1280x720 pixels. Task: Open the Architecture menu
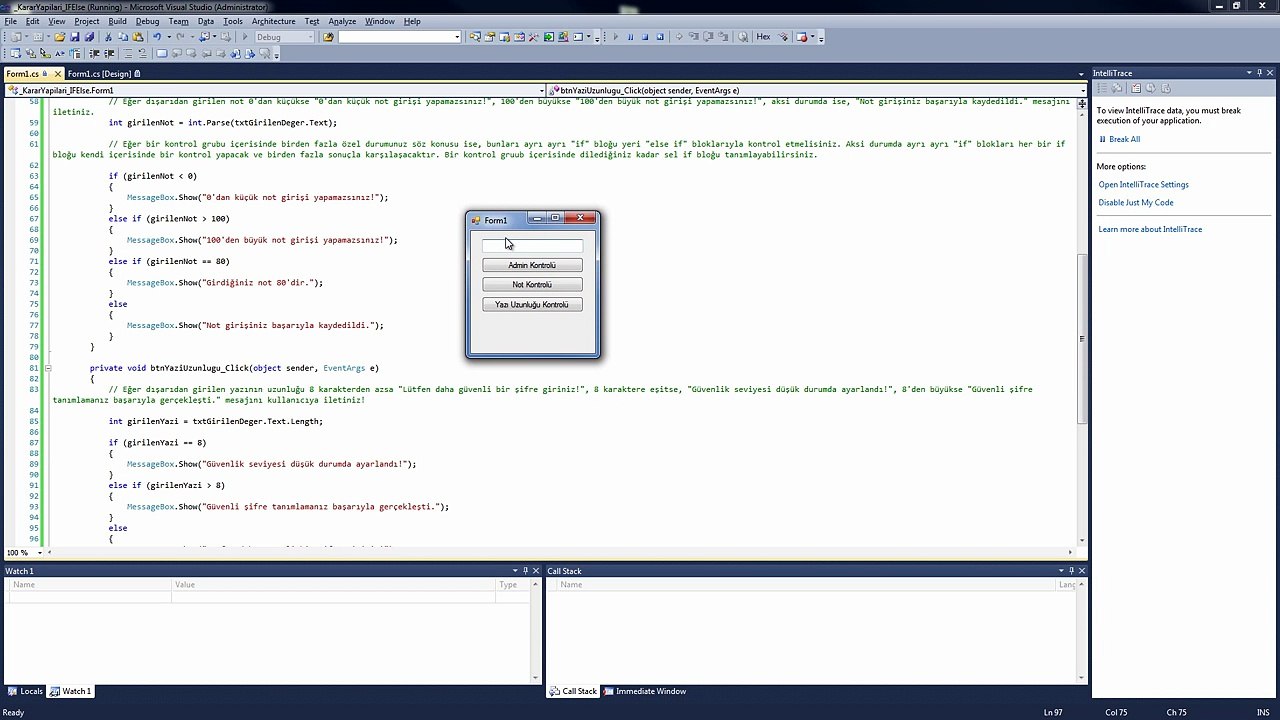tap(273, 21)
